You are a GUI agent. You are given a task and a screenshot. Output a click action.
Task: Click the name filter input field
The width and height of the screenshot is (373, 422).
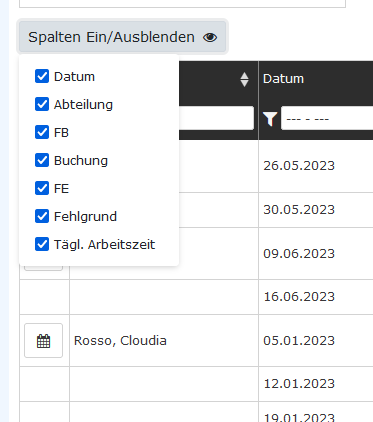pos(216,118)
